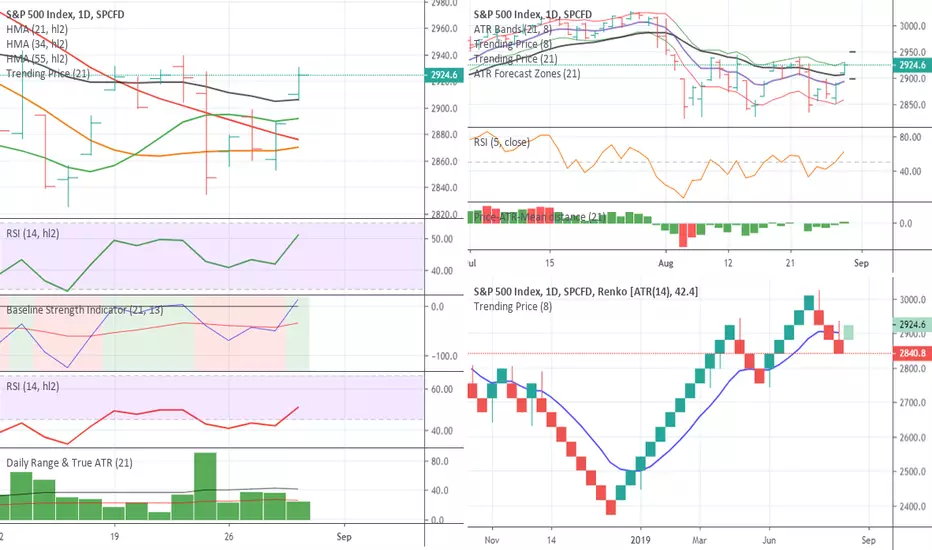This screenshot has width=932, height=550.
Task: Click the lower RSI (14, hl2) label with red line
Action: tap(33, 386)
